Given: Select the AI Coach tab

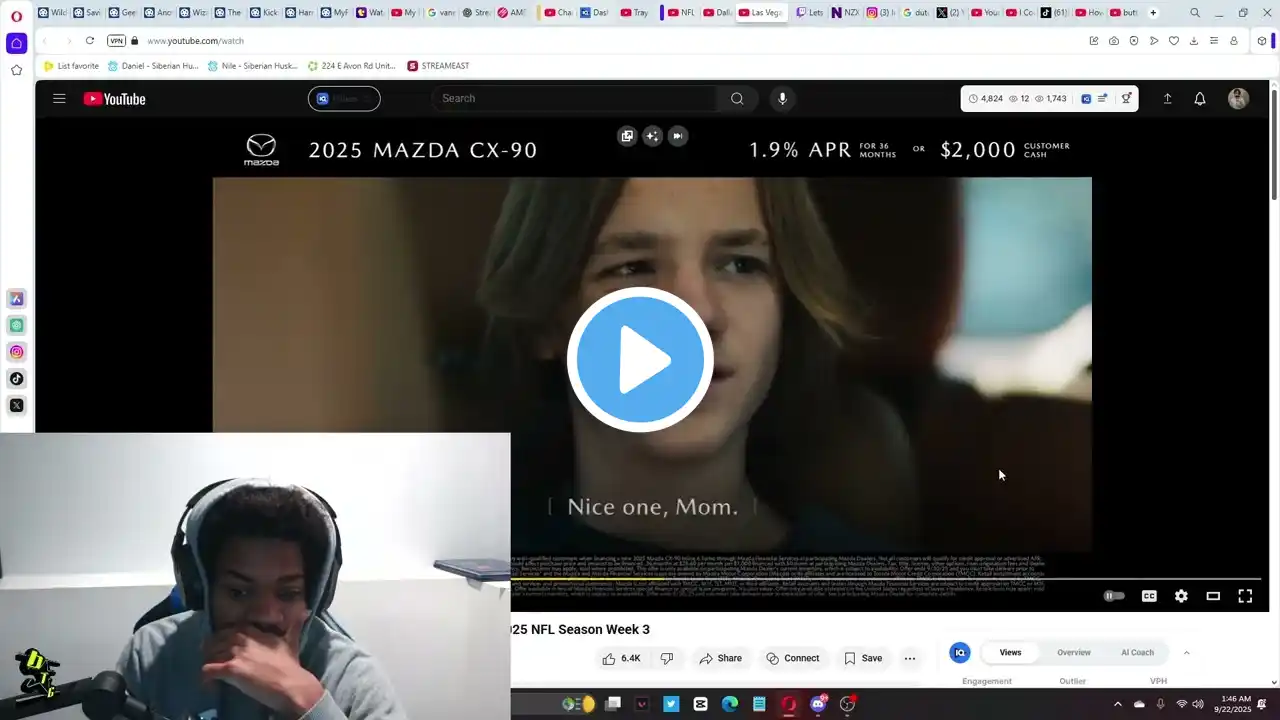Looking at the screenshot, I should pyautogui.click(x=1137, y=652).
